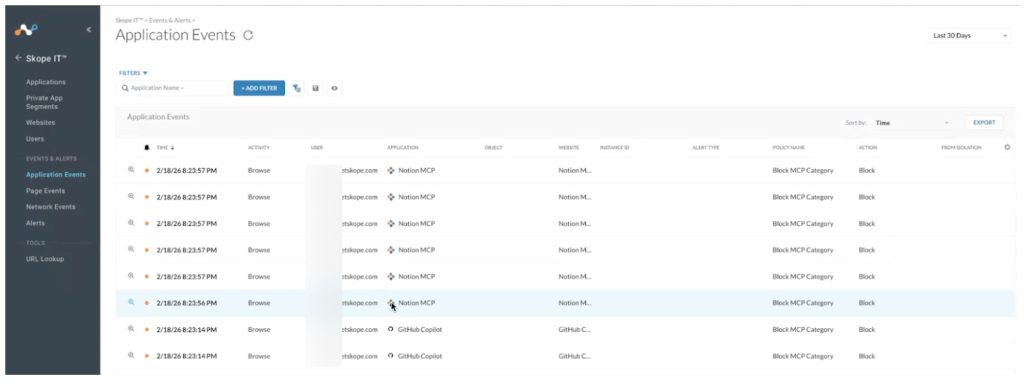1024x384 pixels.
Task: Open URL Lookup under Tools
Action: click(44, 259)
